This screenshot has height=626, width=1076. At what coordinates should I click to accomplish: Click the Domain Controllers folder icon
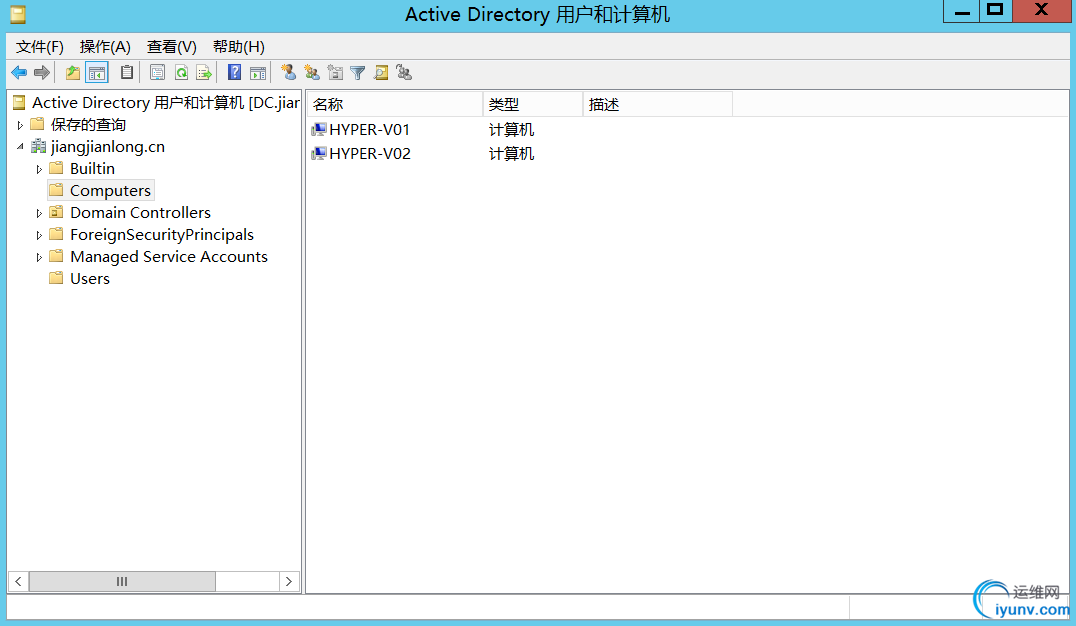coord(57,212)
